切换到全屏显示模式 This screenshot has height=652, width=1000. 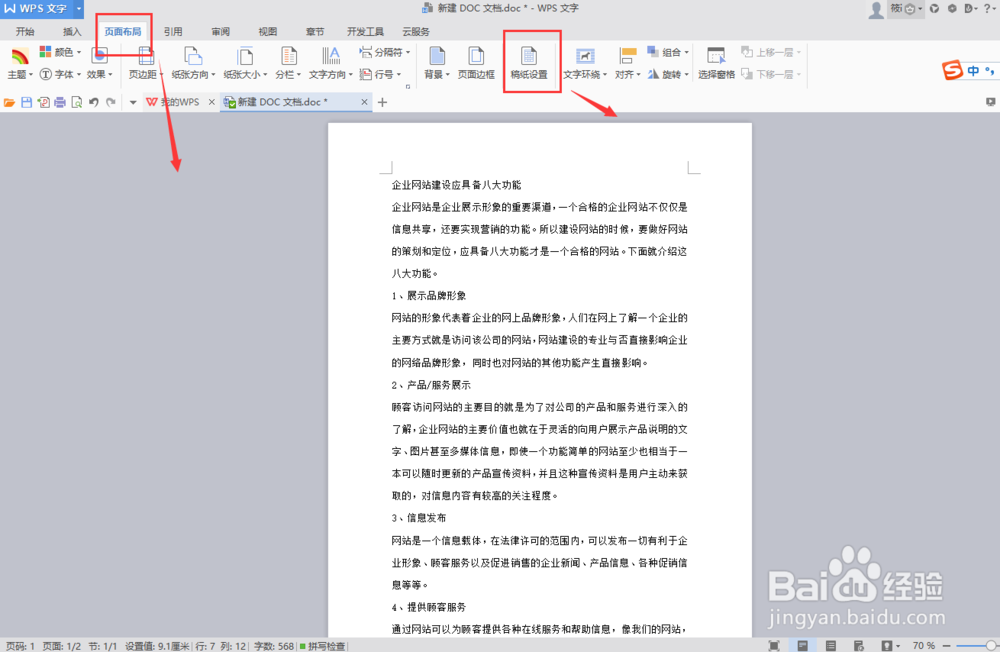coord(774,645)
